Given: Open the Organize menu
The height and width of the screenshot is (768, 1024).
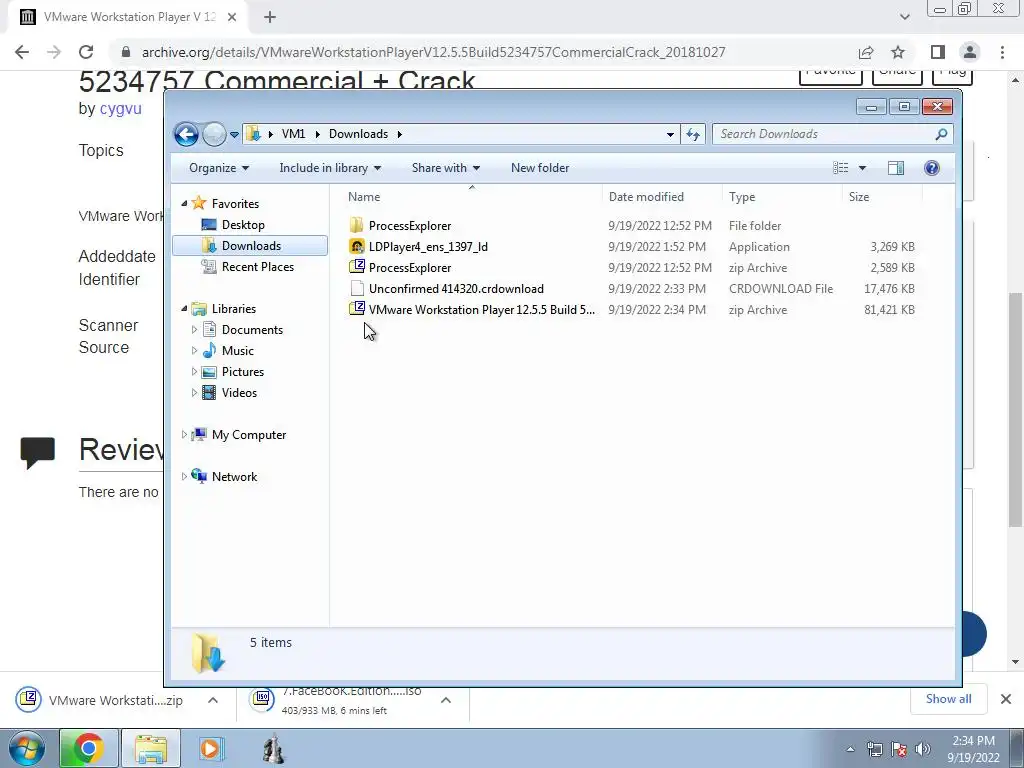Looking at the screenshot, I should click(219, 168).
